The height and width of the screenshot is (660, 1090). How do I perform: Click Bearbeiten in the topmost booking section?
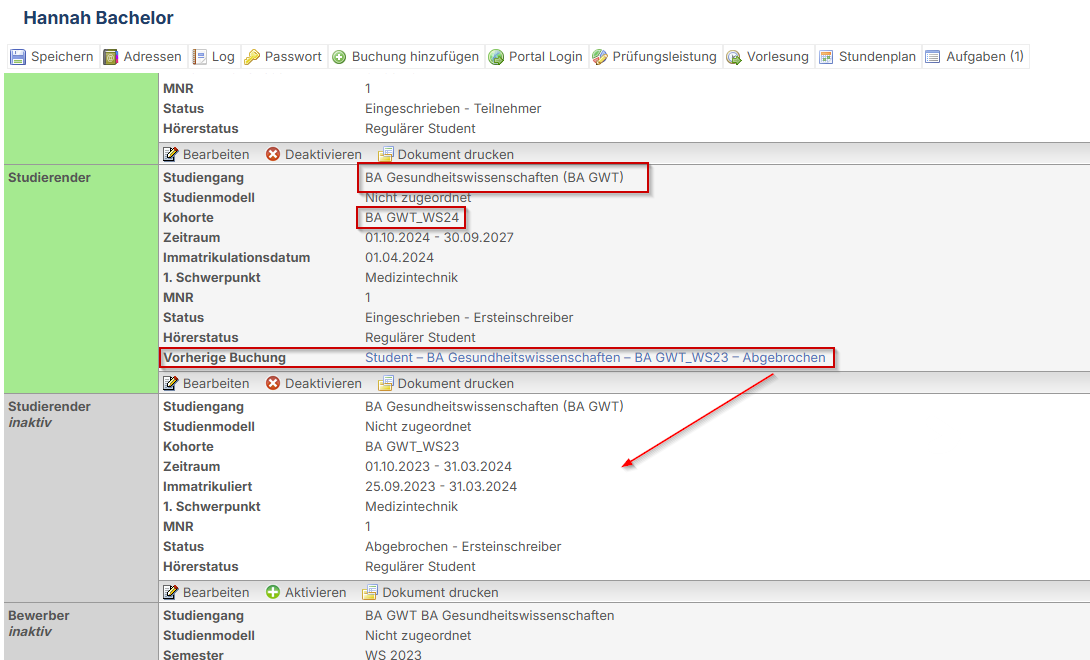point(206,155)
